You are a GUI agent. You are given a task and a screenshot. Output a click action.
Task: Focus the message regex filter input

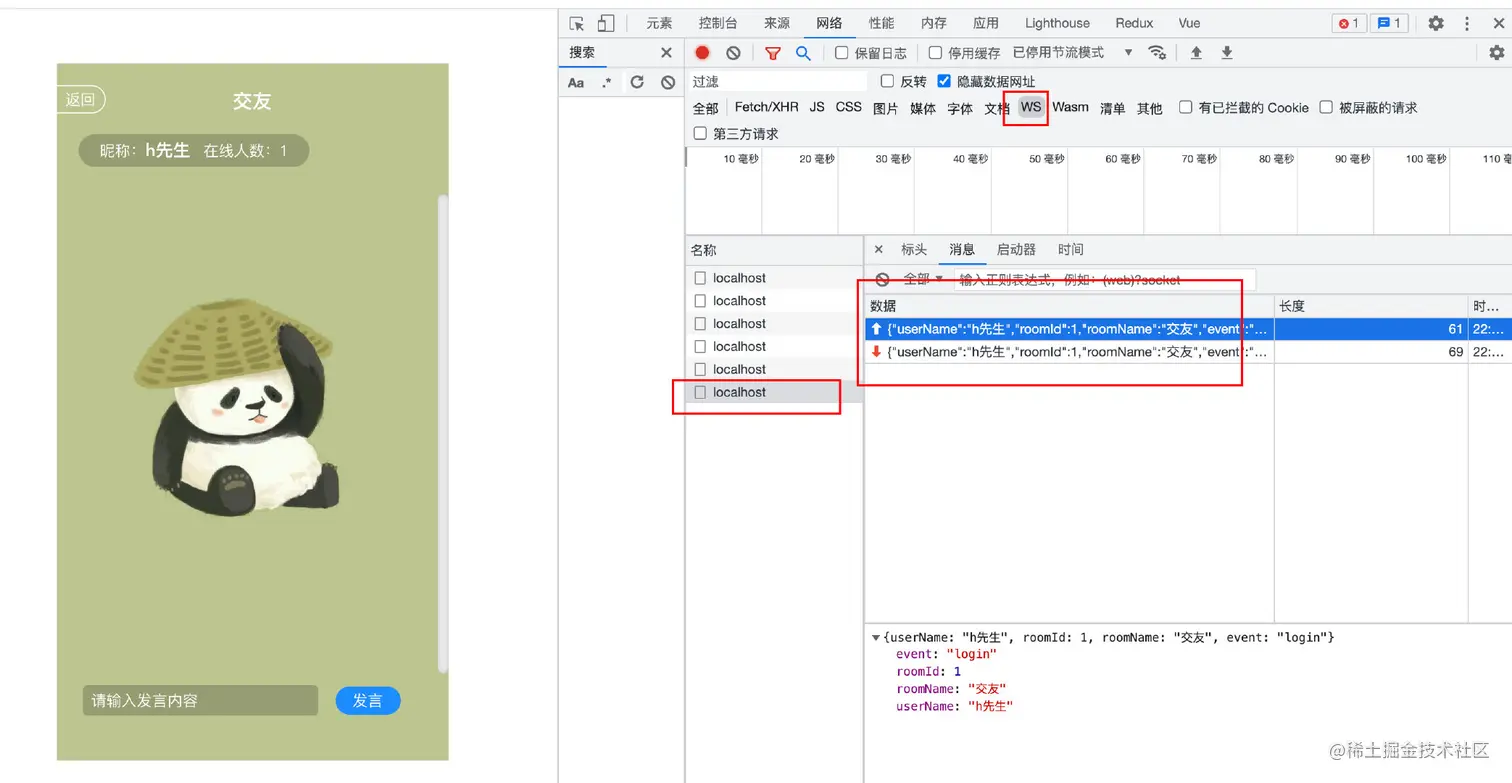click(x=1104, y=280)
